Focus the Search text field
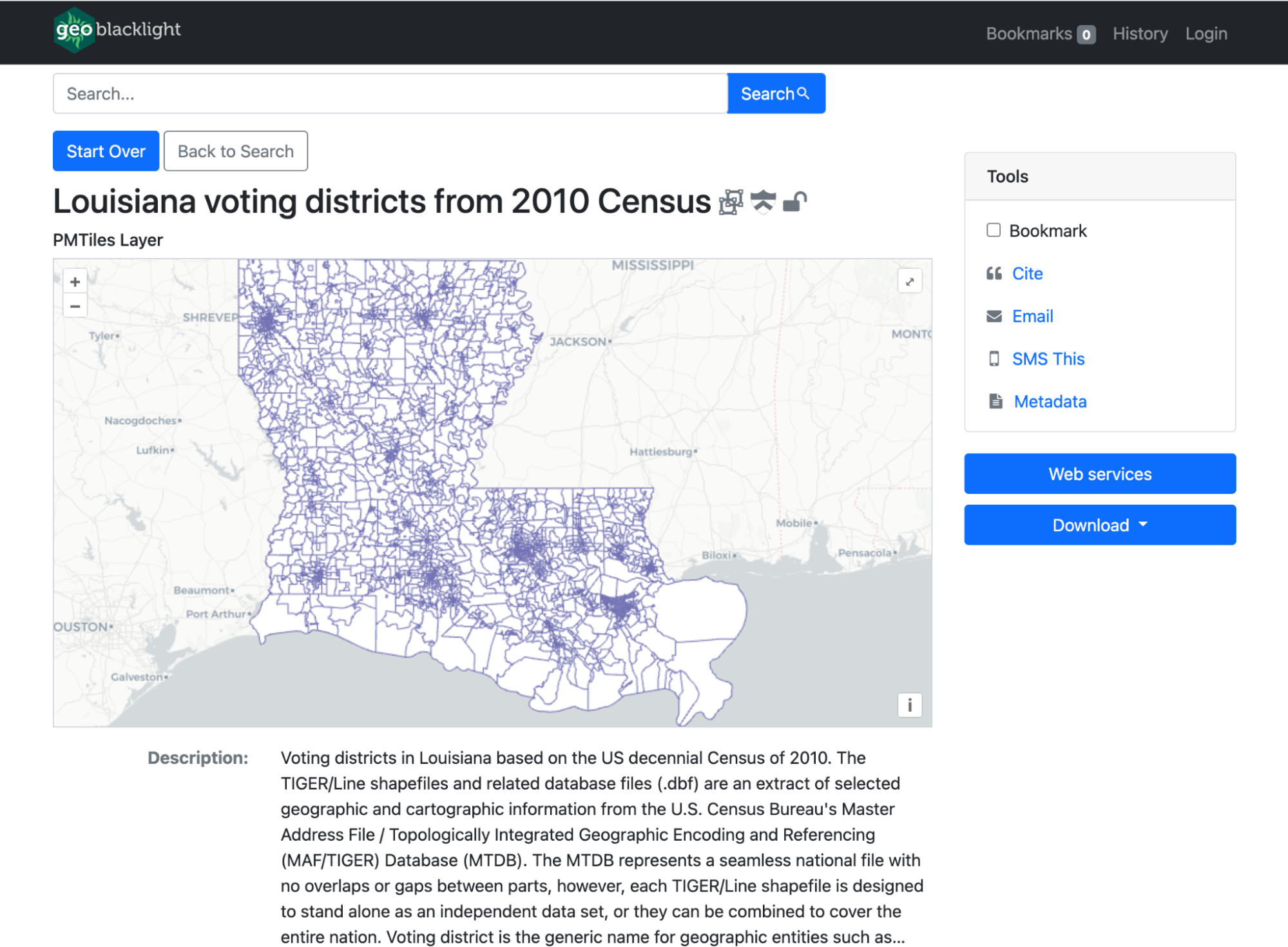 [x=390, y=93]
